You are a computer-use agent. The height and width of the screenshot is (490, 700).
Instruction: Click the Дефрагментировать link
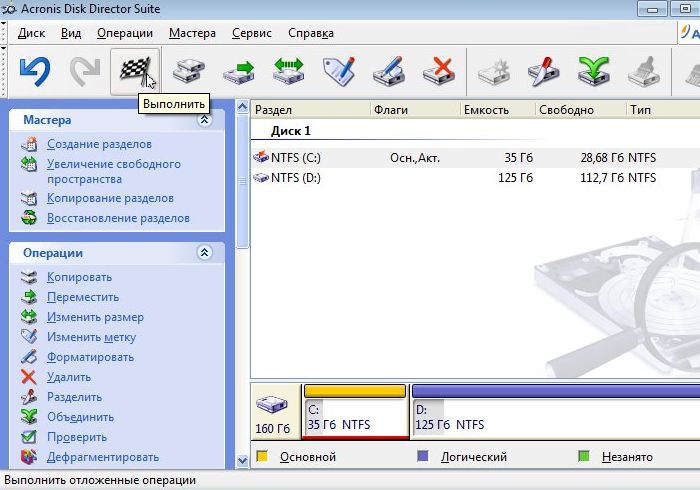pos(103,457)
